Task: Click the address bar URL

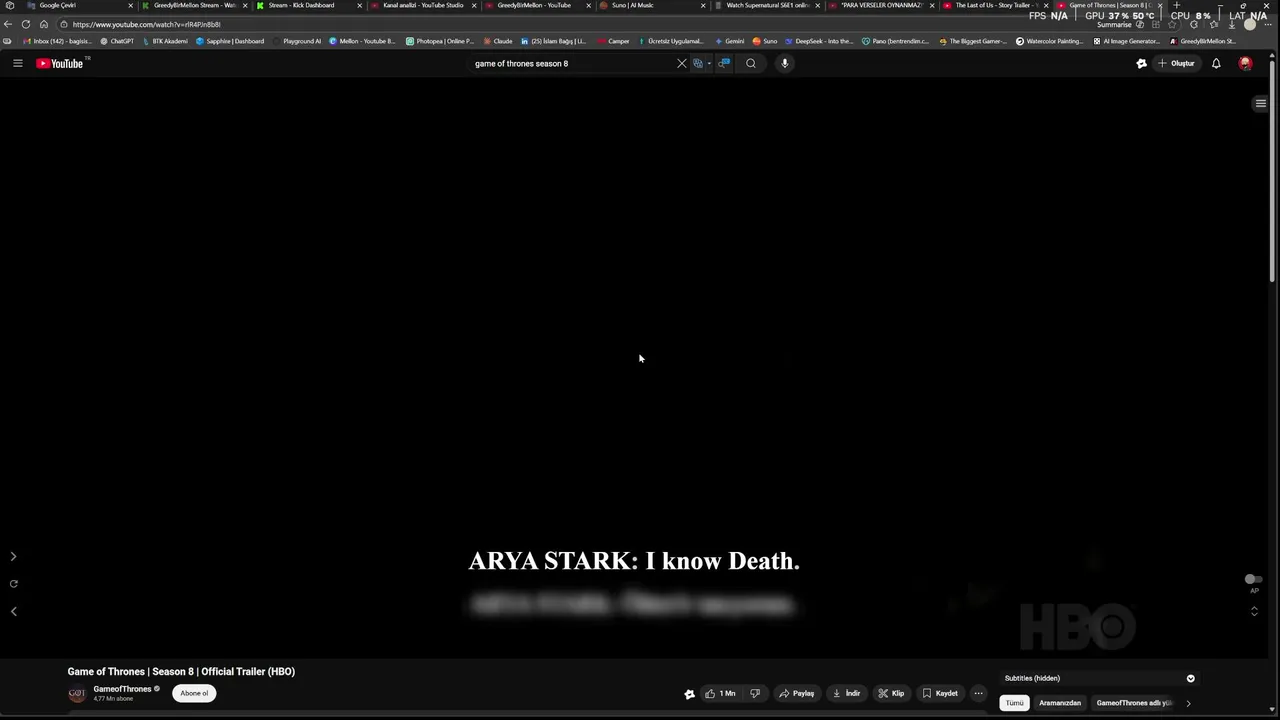Action: (146, 24)
